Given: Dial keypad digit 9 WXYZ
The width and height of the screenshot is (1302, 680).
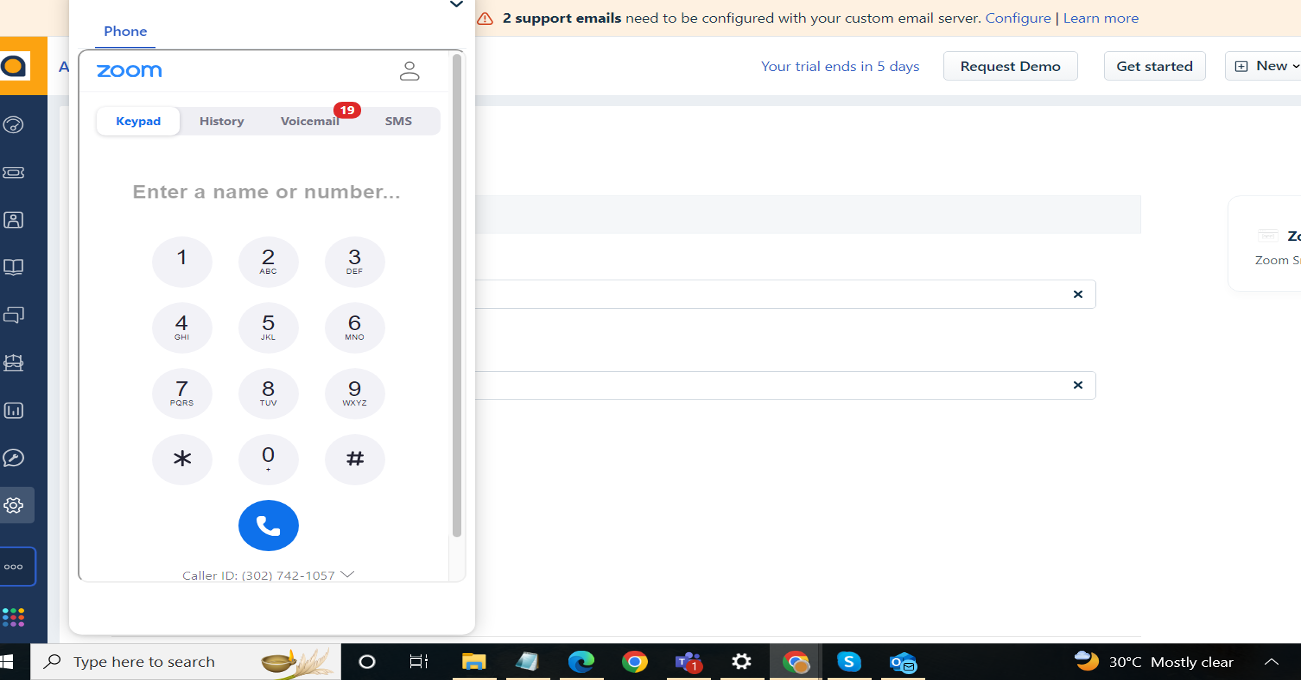Looking at the screenshot, I should [355, 394].
